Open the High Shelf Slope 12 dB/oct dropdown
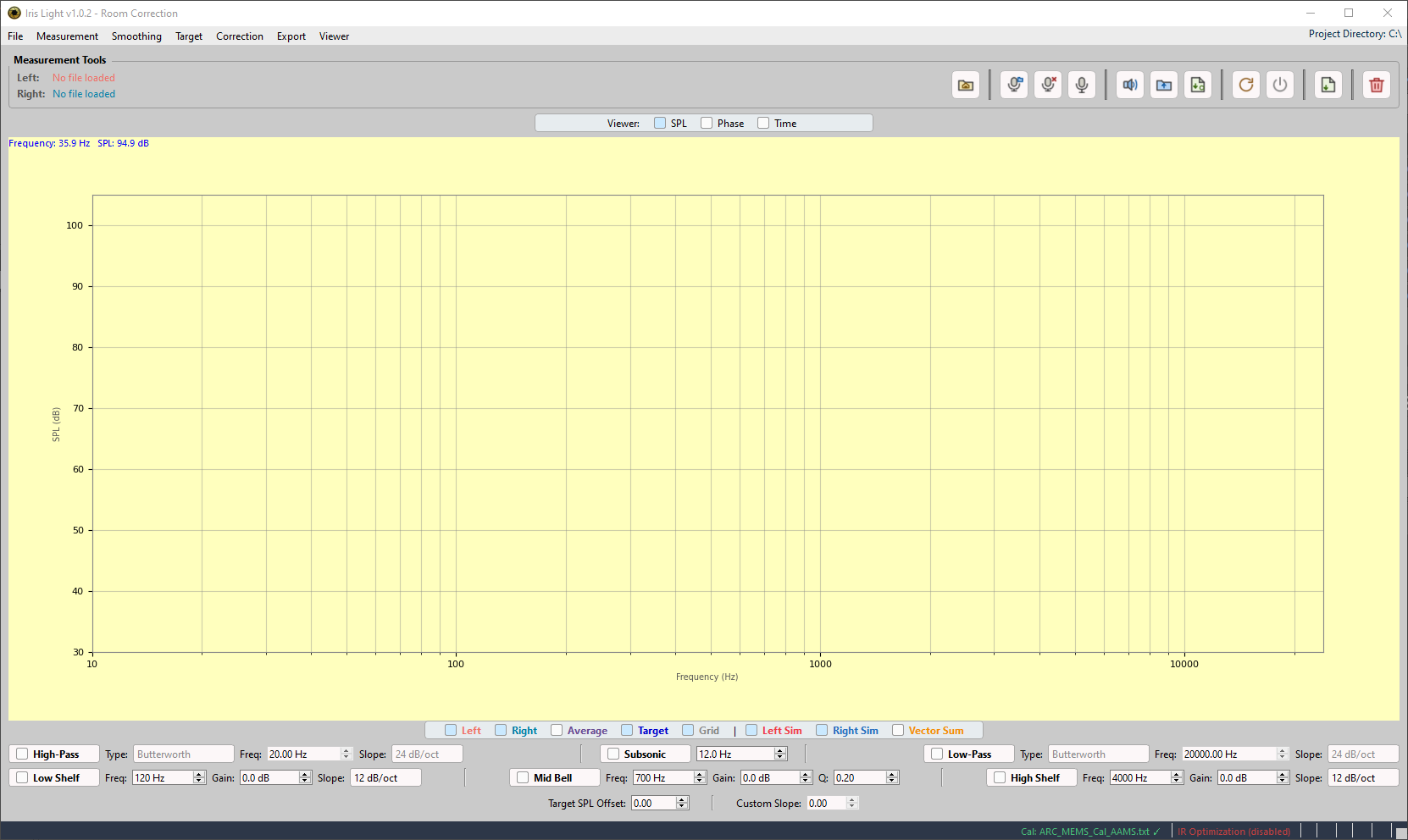 pyautogui.click(x=1363, y=777)
